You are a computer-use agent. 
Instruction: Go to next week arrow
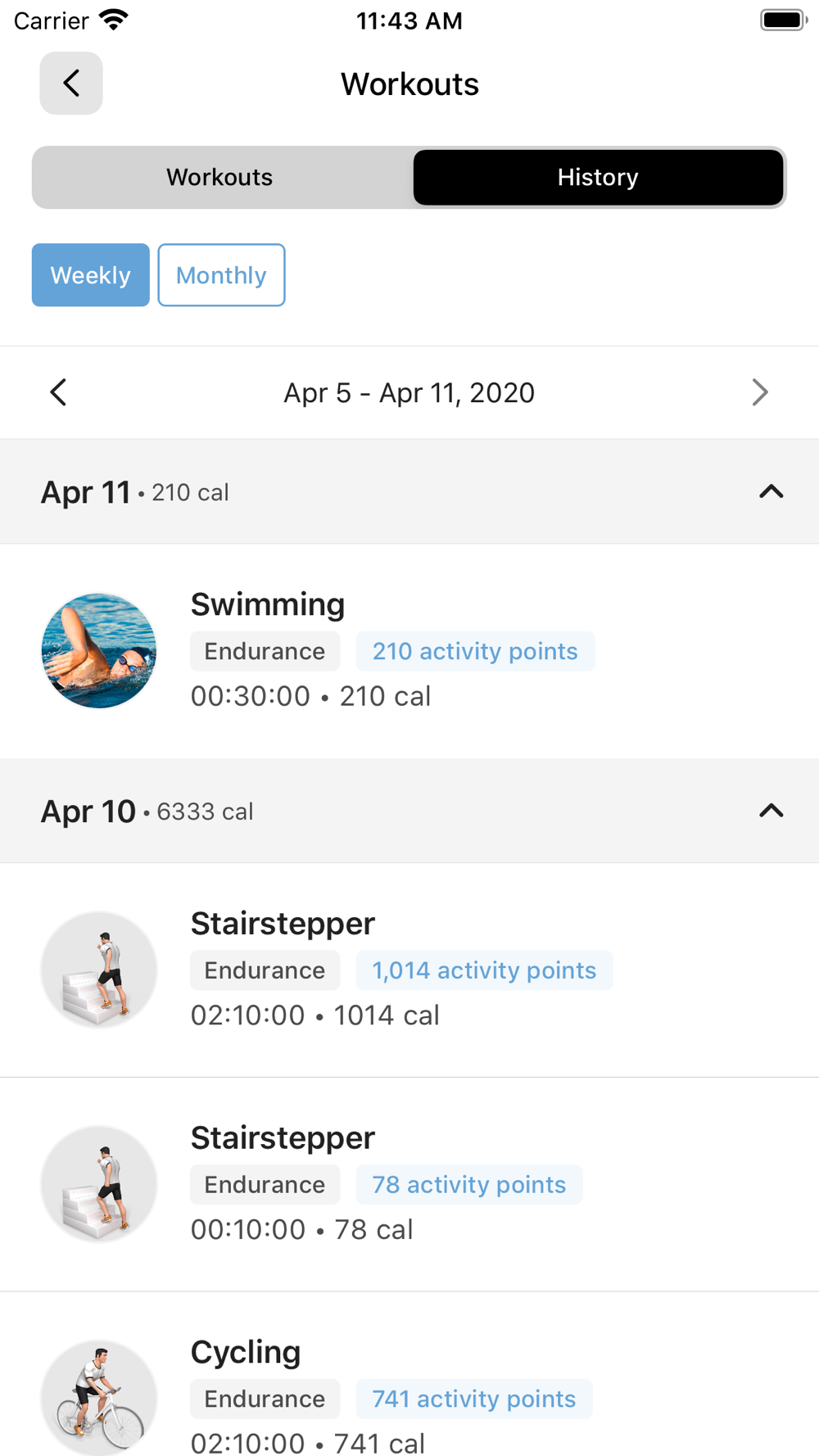click(x=759, y=392)
